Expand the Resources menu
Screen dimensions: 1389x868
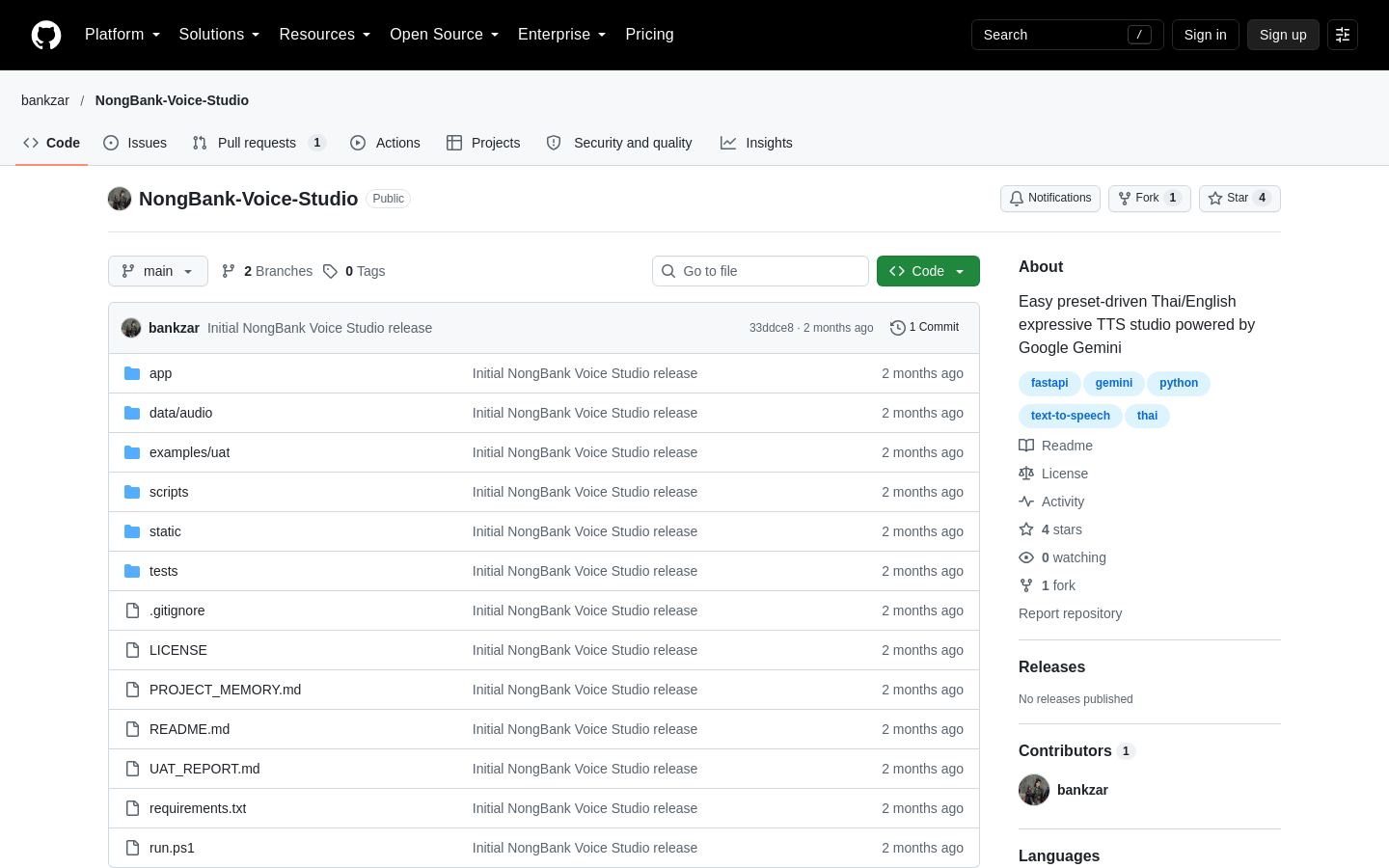click(x=325, y=35)
